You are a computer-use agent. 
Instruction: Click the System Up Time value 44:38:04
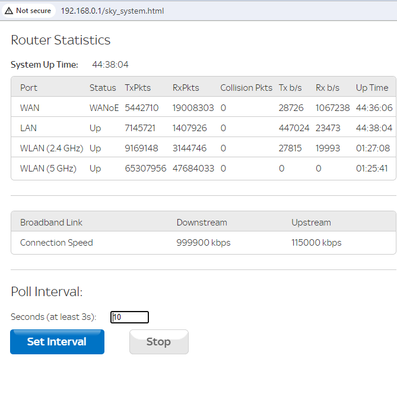(110, 64)
